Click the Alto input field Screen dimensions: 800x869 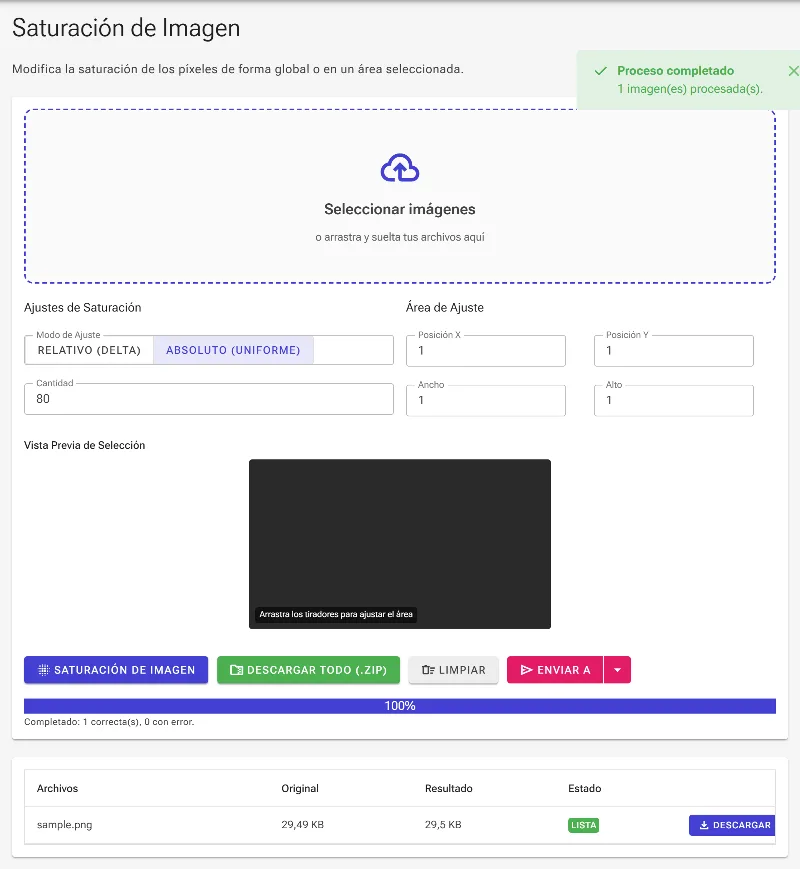(674, 400)
